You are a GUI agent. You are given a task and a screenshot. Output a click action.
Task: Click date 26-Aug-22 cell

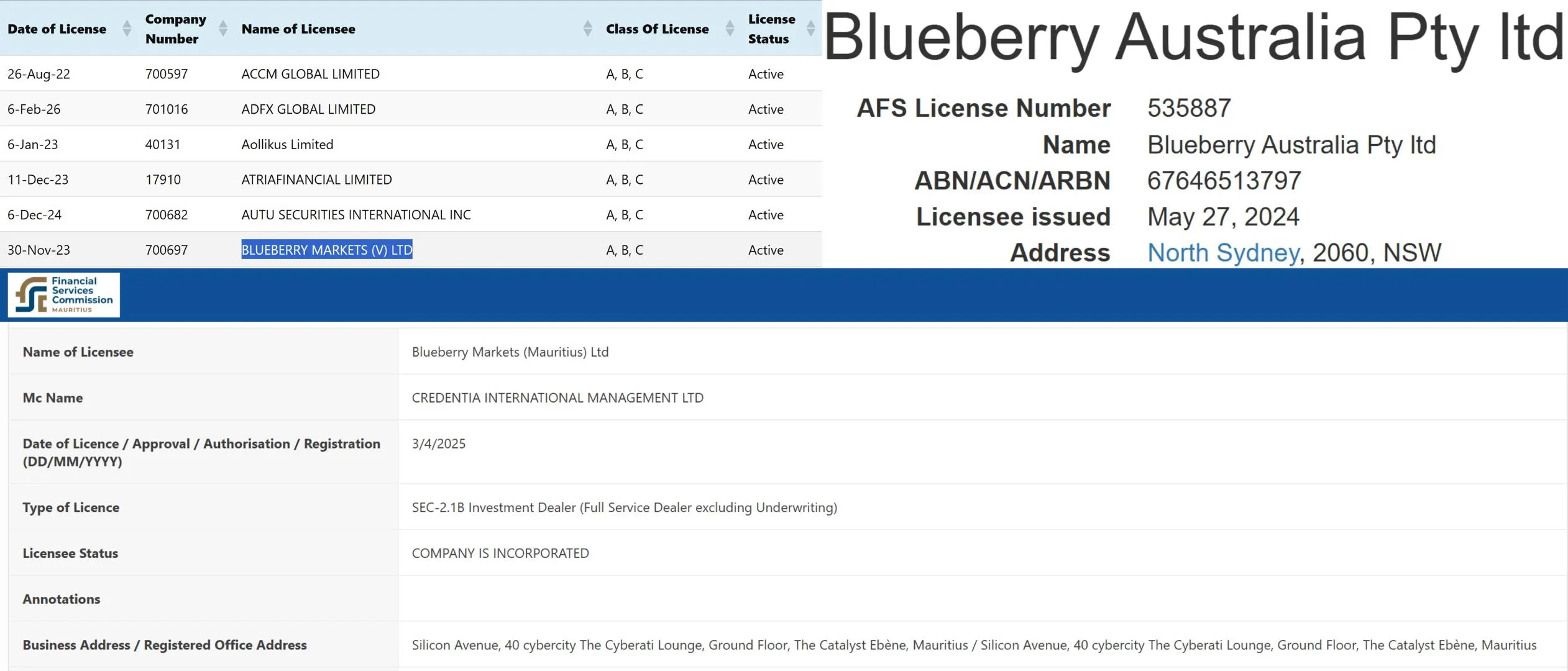(x=39, y=74)
